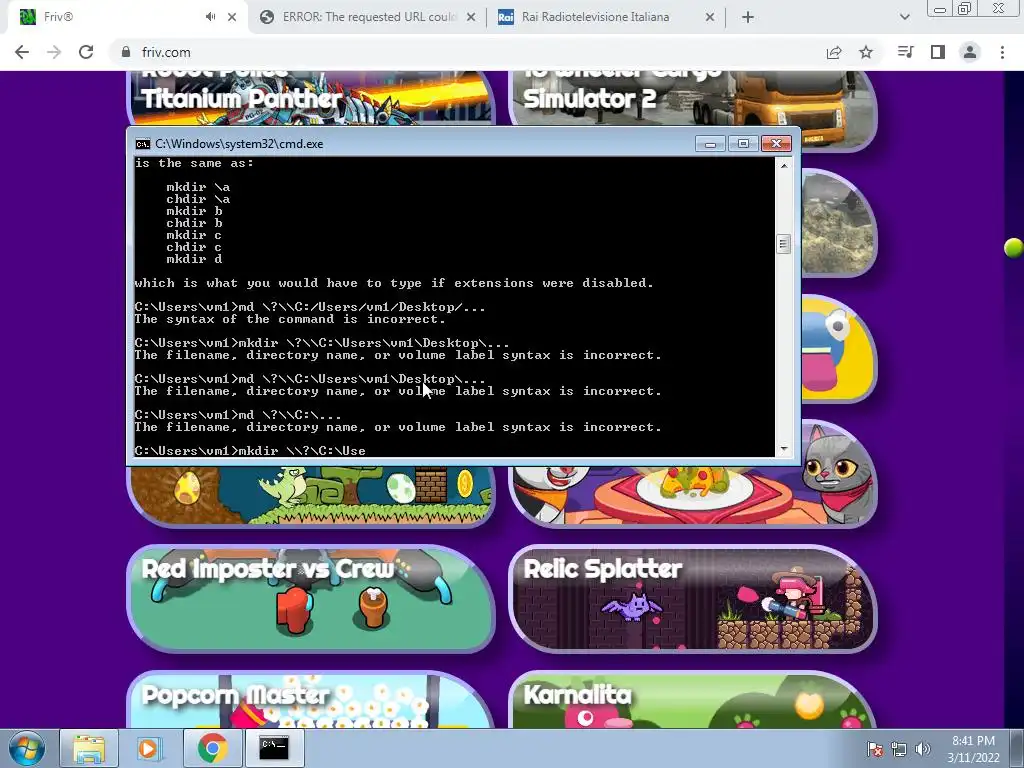Open the blue monster game thumbnail behind cmd
The image size is (1024, 768).
tap(839, 349)
